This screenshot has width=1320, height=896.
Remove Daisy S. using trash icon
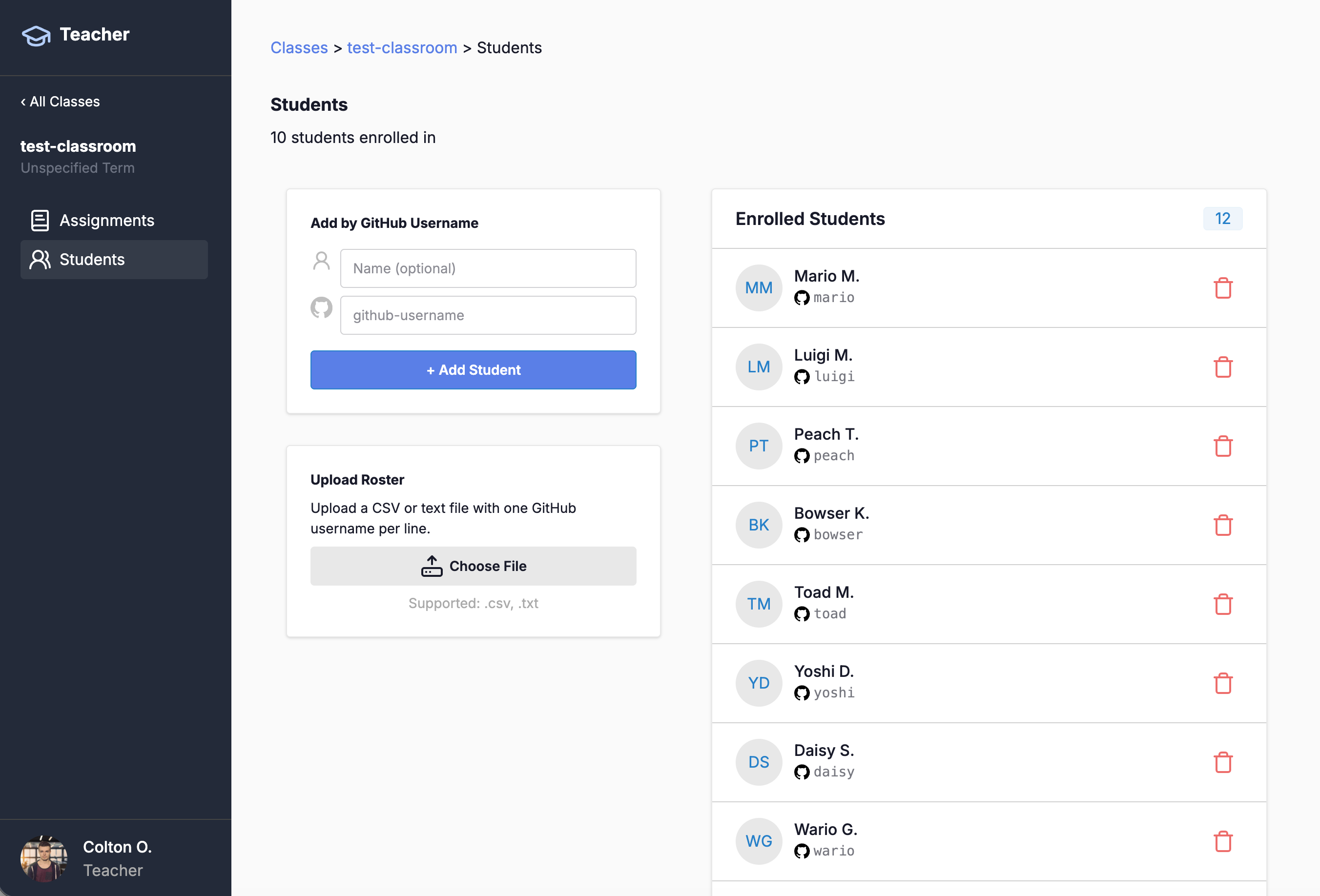(1223, 762)
